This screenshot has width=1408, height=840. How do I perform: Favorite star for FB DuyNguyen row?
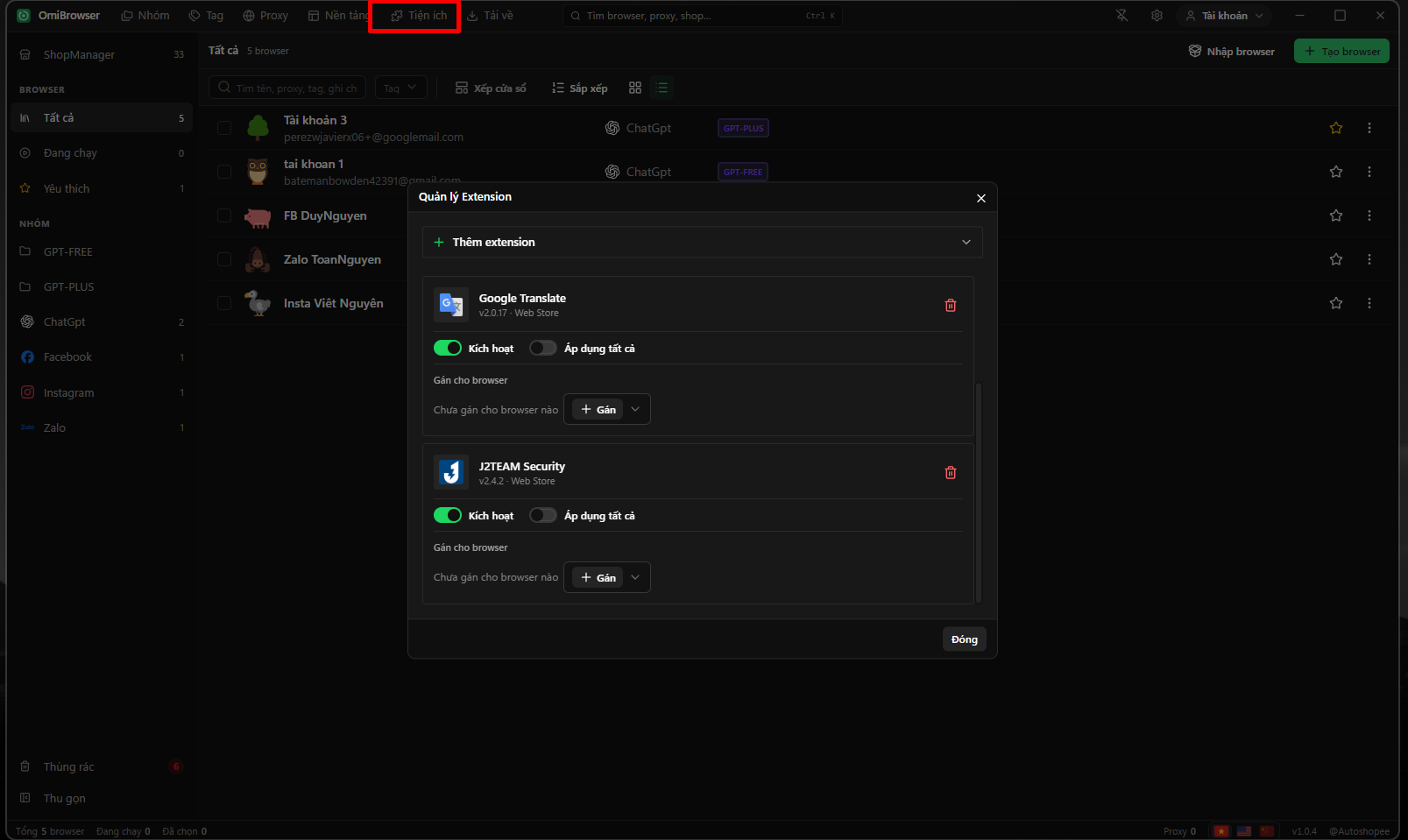click(1336, 215)
